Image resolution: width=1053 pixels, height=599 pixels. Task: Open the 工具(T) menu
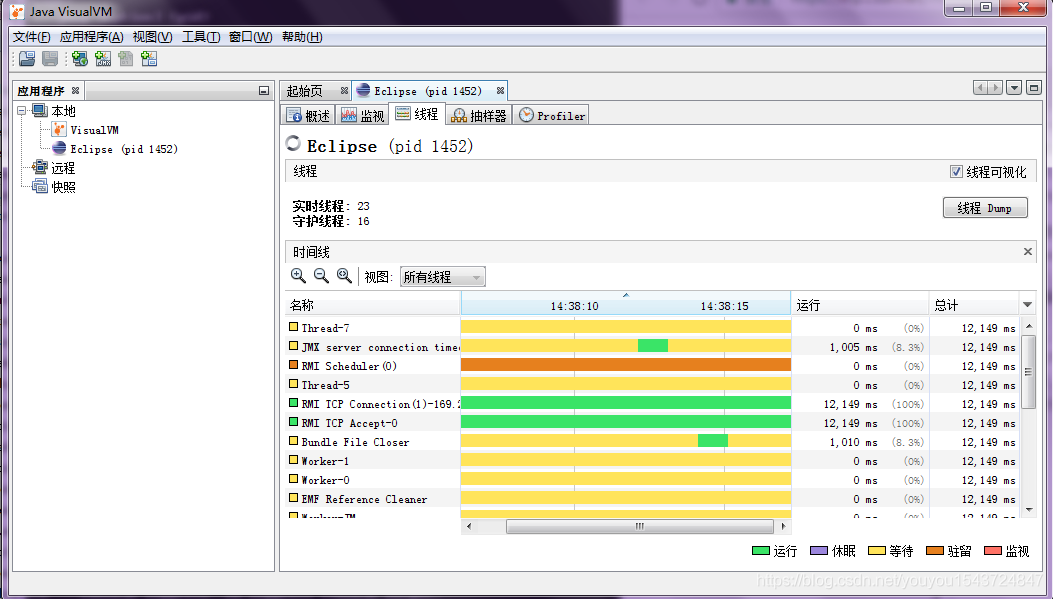pyautogui.click(x=200, y=37)
